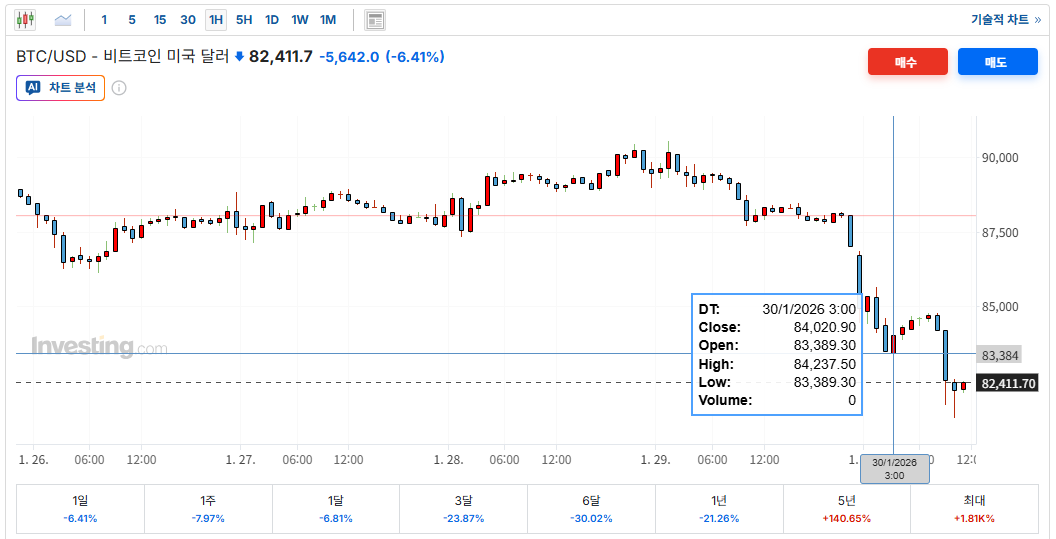
Task: Show the 최대 maximum range
Action: (974, 509)
